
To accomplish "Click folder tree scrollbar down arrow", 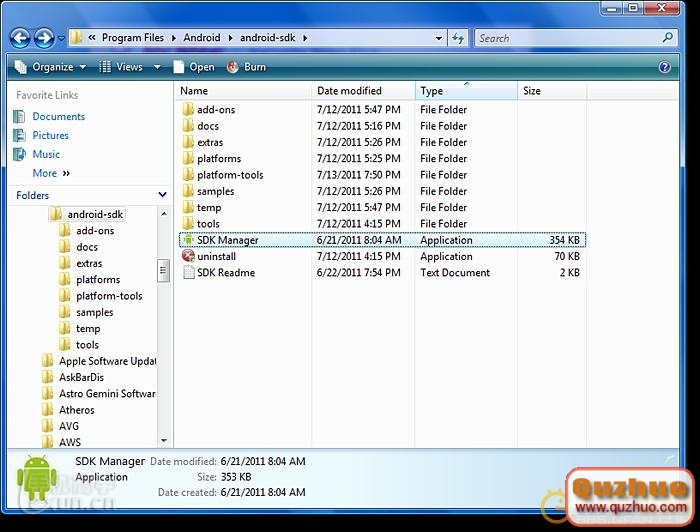I will click(164, 441).
